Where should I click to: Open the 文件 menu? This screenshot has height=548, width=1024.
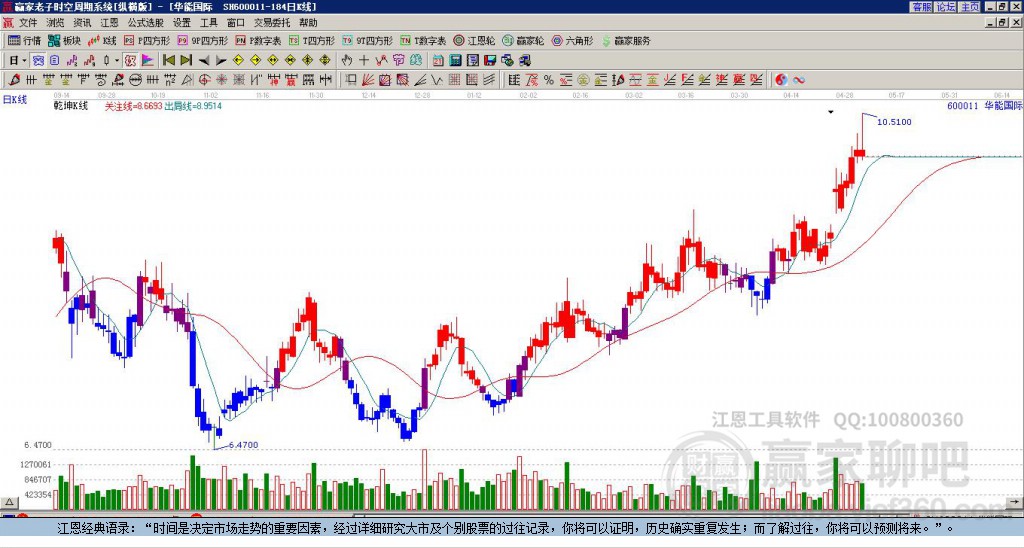pos(29,23)
